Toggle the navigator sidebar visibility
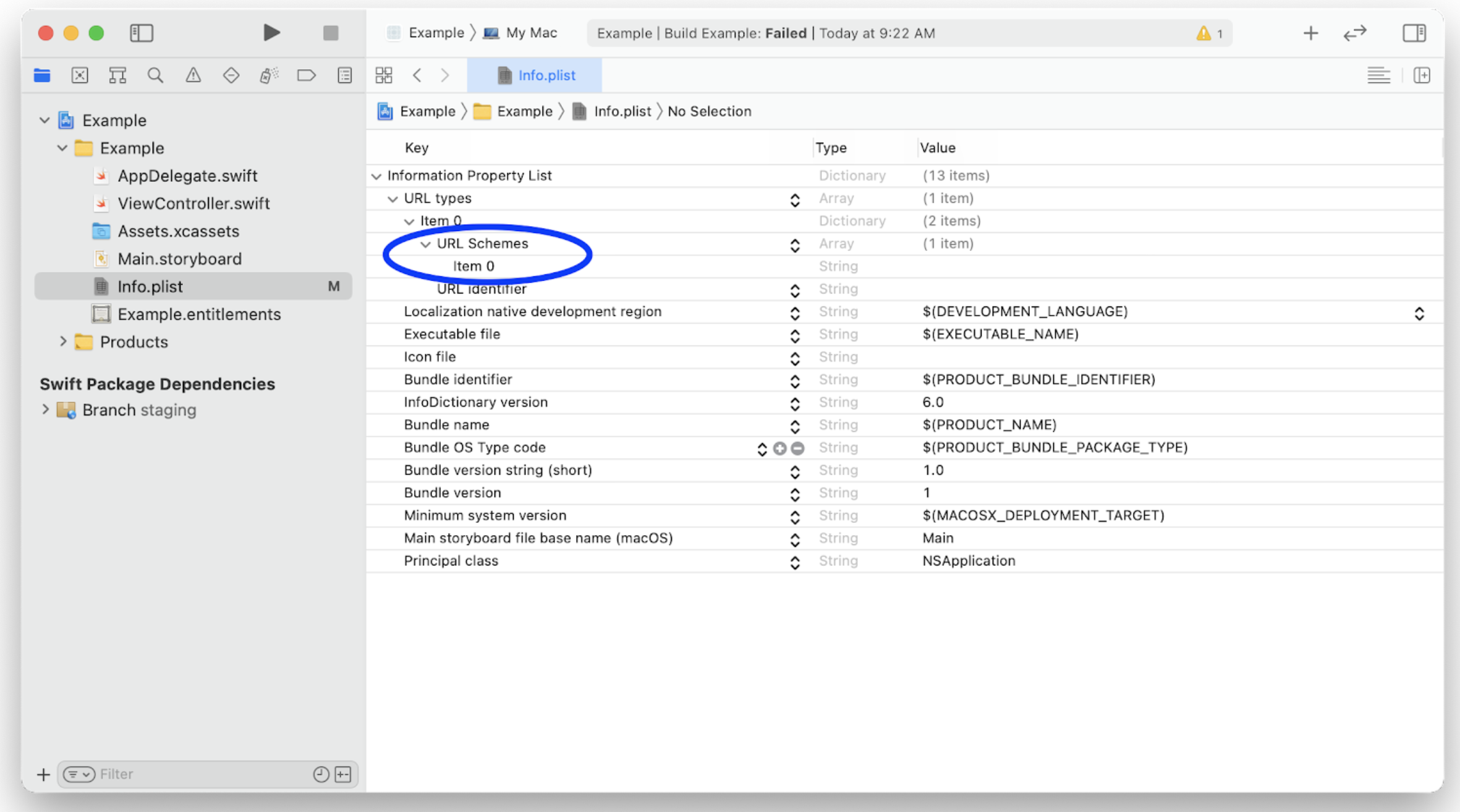The image size is (1460, 812). tap(142, 33)
